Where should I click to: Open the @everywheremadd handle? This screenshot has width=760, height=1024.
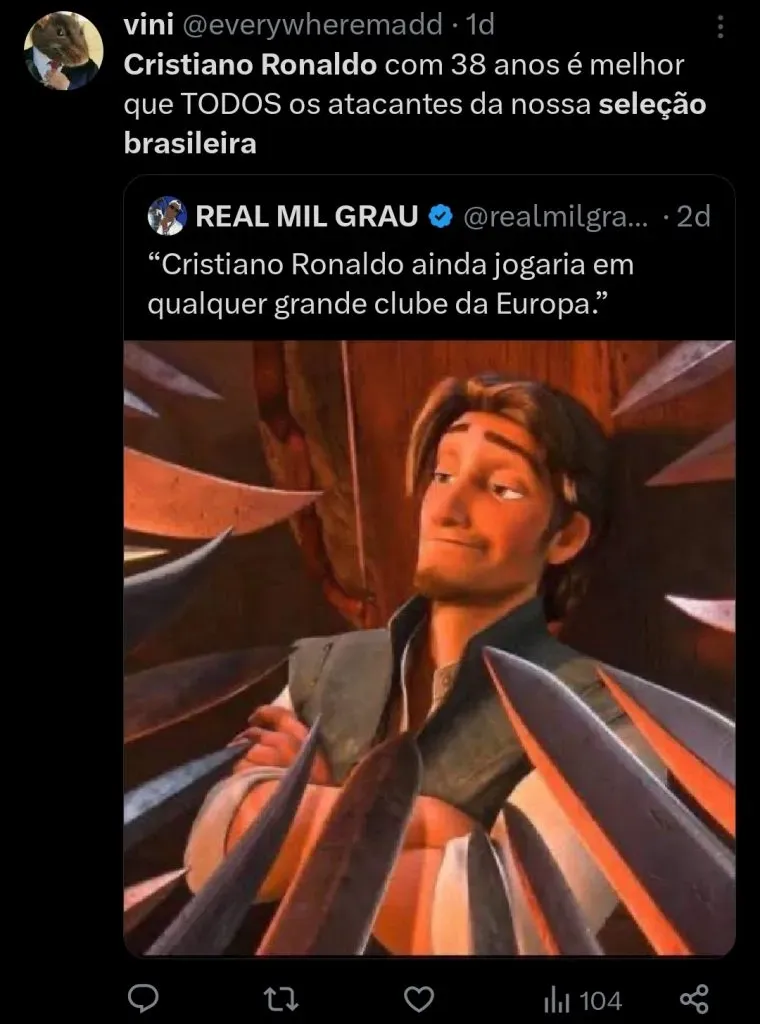point(311,26)
